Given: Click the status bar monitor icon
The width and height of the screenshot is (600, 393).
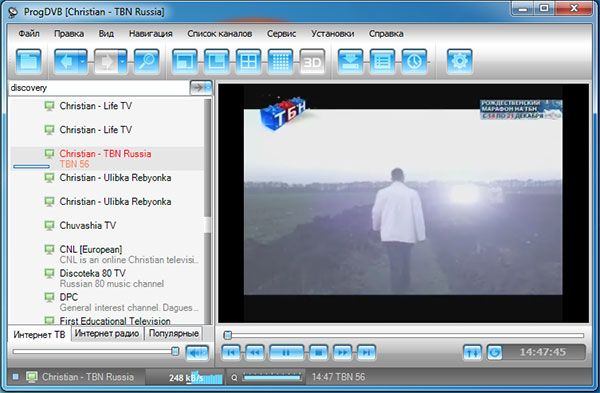Looking at the screenshot, I should tap(32, 377).
